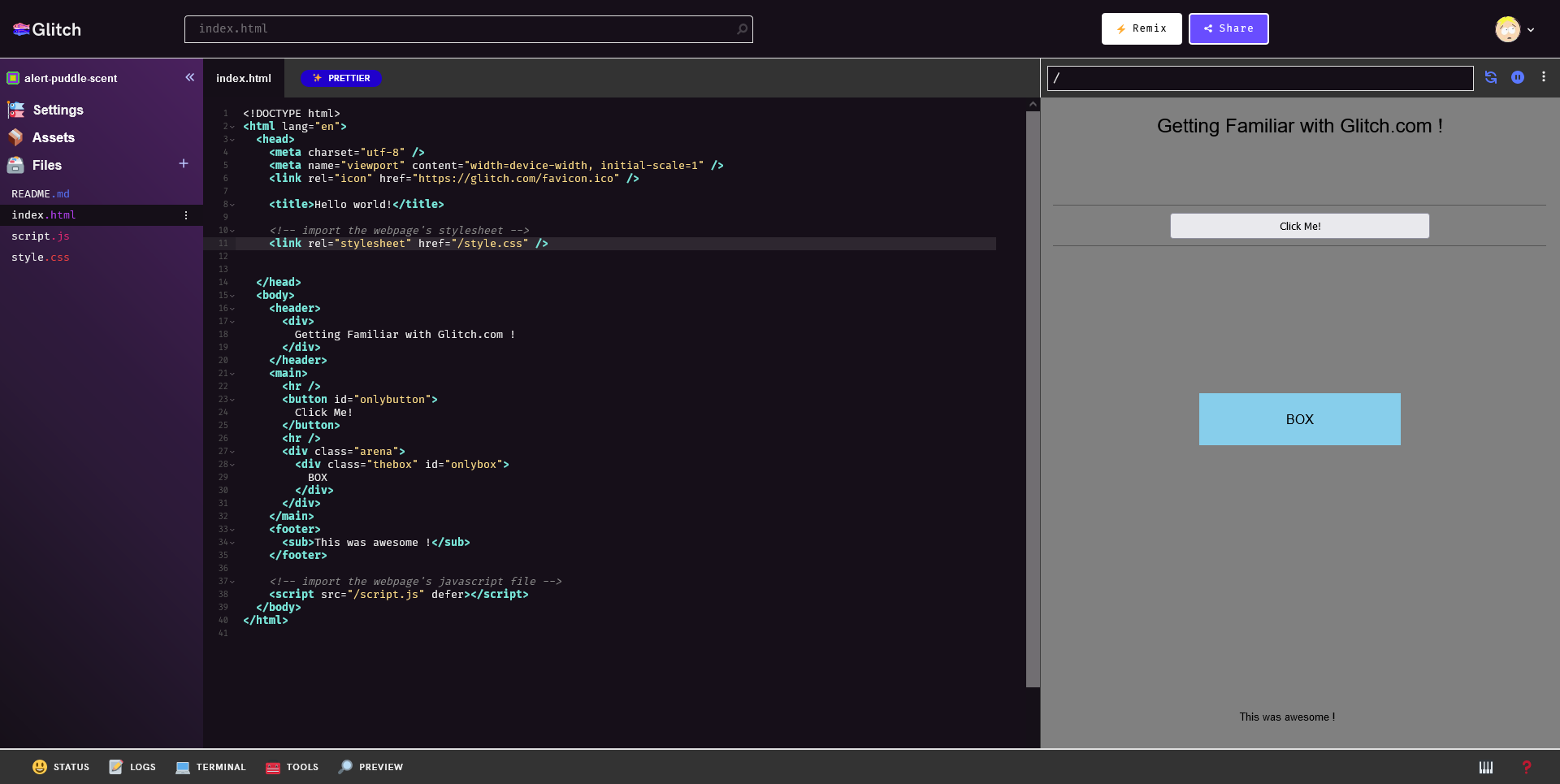The width and height of the screenshot is (1560, 784).
Task: Click the blue preview status icon
Action: point(1517,77)
